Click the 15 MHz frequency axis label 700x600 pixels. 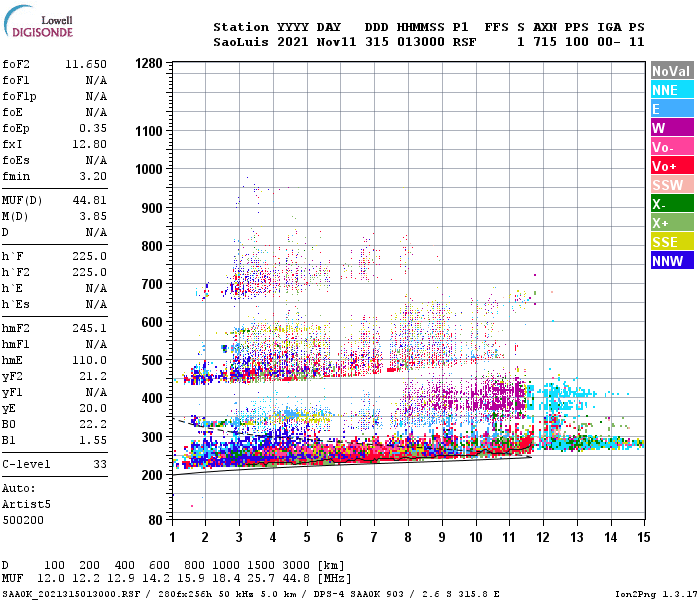click(644, 537)
